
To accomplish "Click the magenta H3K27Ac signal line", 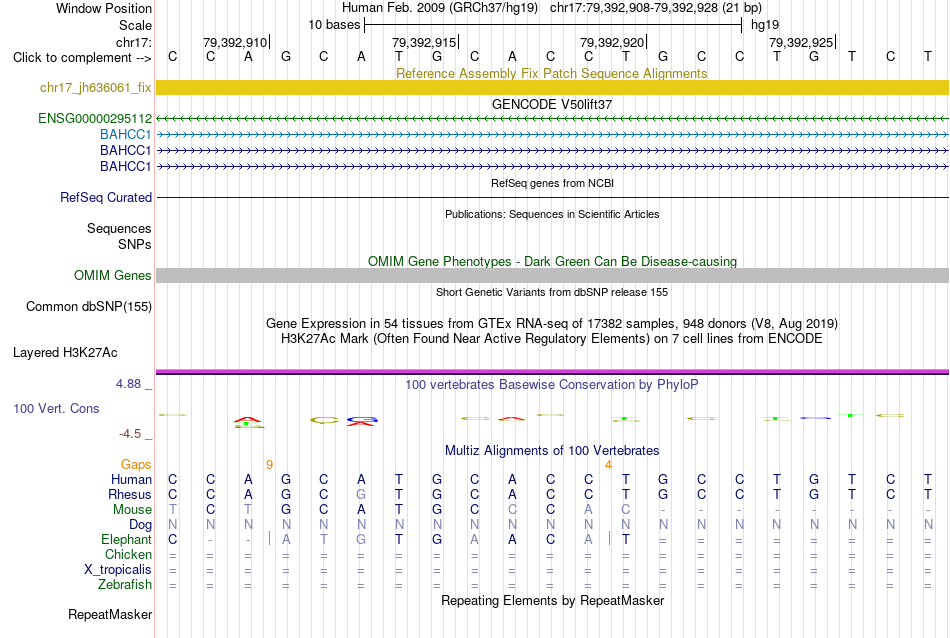I will 552,371.
